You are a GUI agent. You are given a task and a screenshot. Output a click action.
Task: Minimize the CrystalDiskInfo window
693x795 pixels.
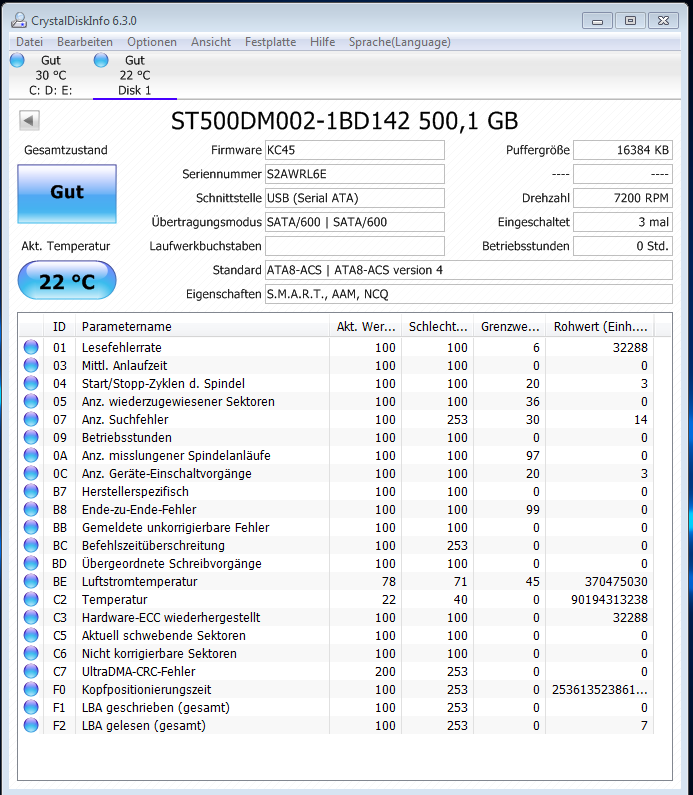pos(598,21)
